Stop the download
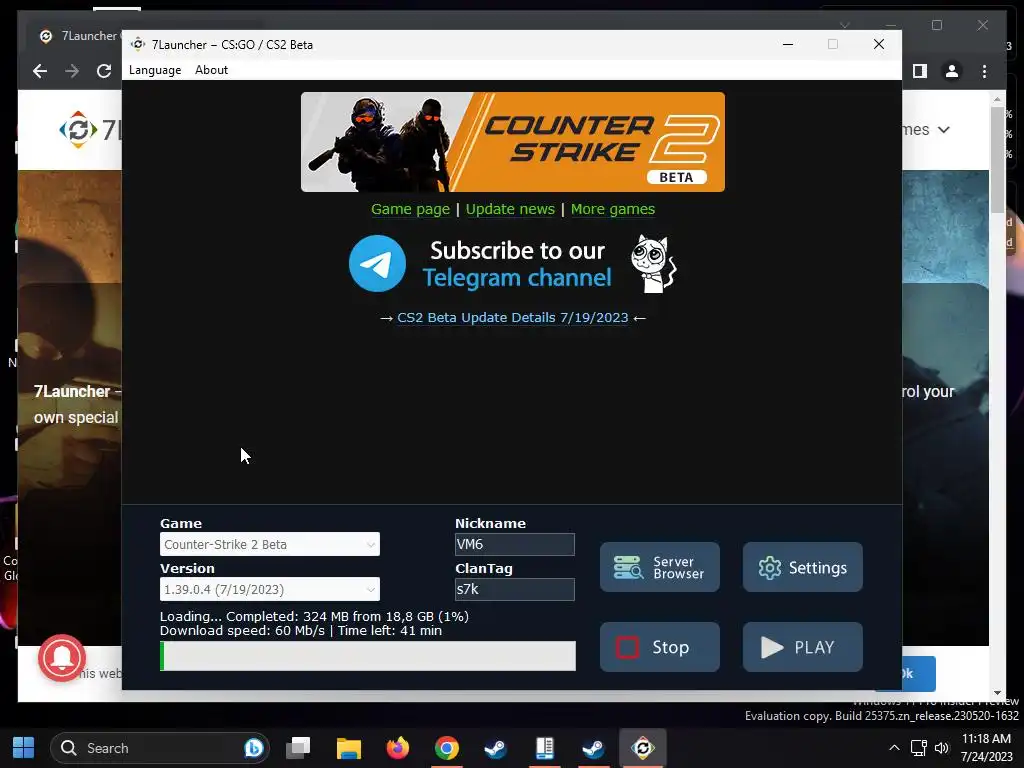 tap(660, 647)
